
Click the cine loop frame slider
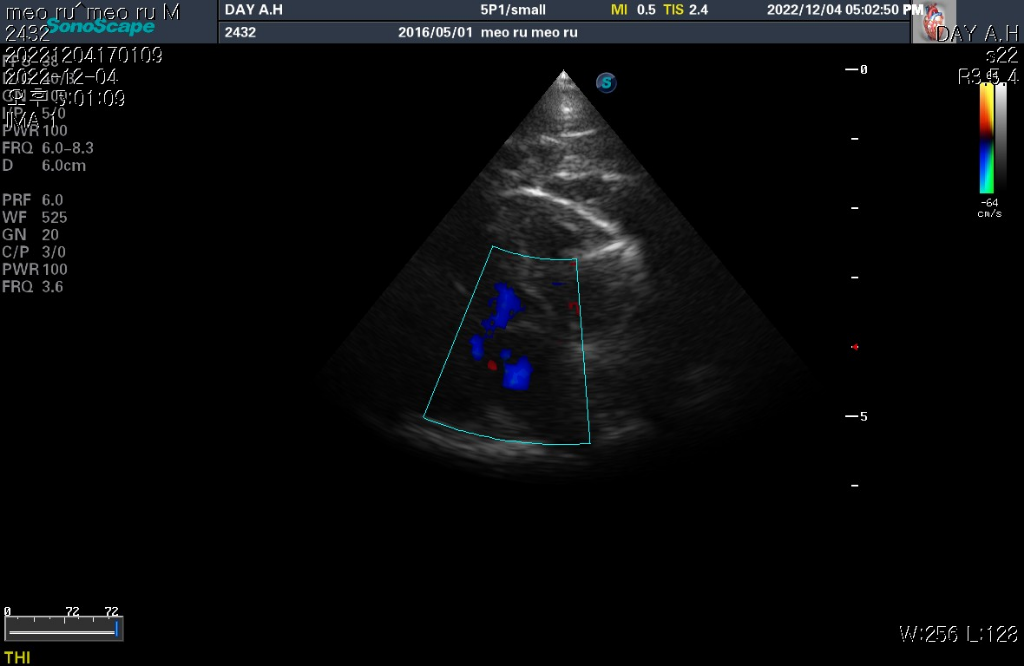point(62,630)
